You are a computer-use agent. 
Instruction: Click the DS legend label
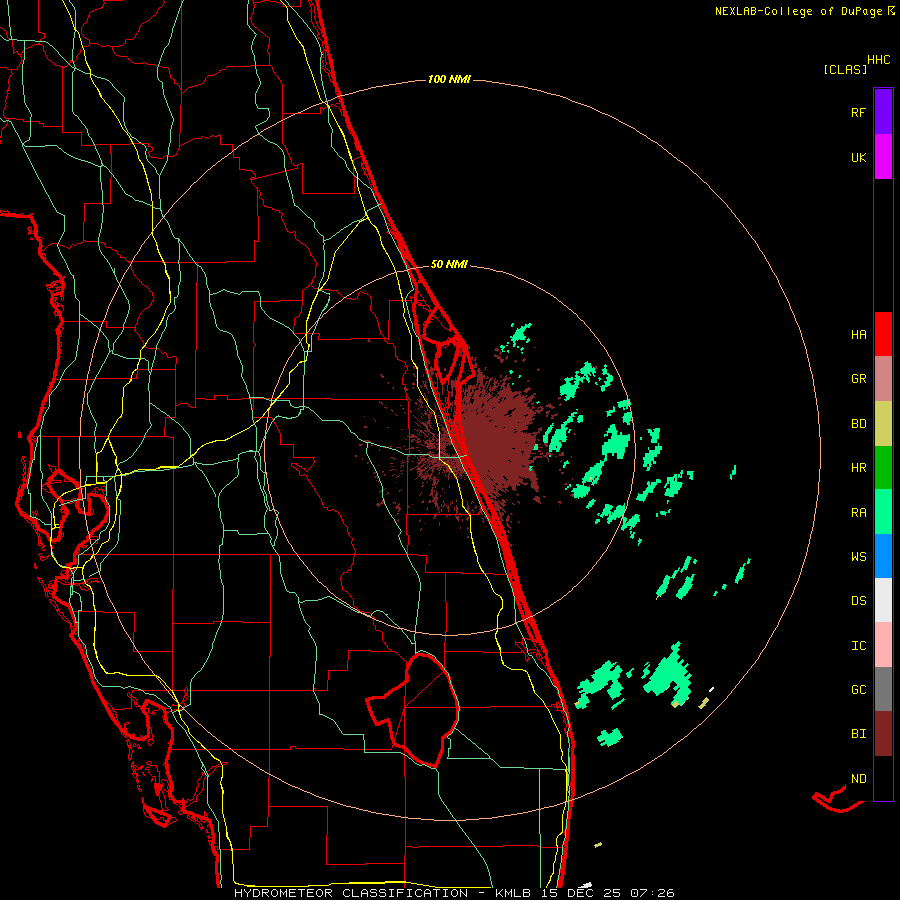click(x=858, y=601)
